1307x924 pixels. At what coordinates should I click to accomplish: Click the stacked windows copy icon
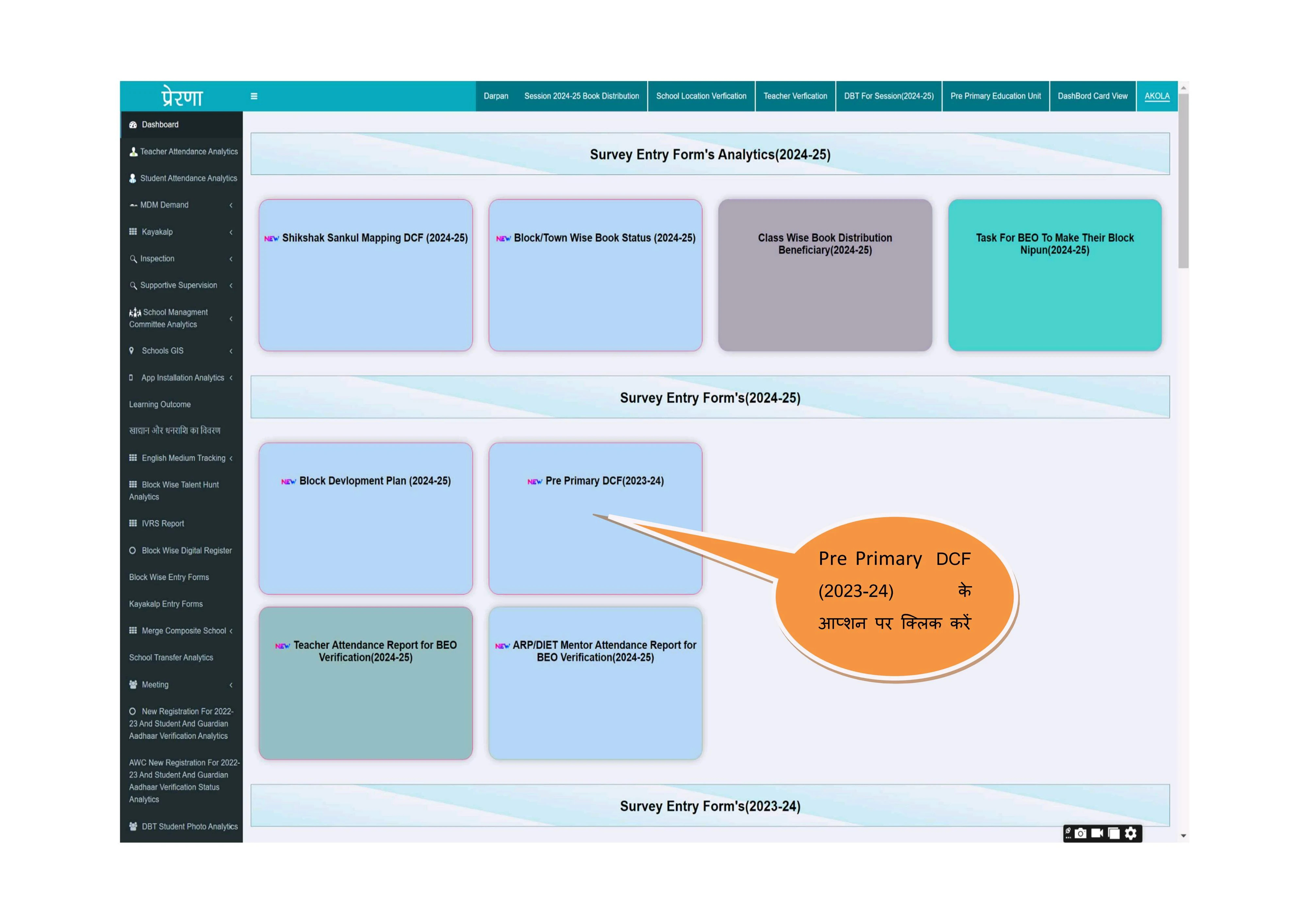[1114, 833]
